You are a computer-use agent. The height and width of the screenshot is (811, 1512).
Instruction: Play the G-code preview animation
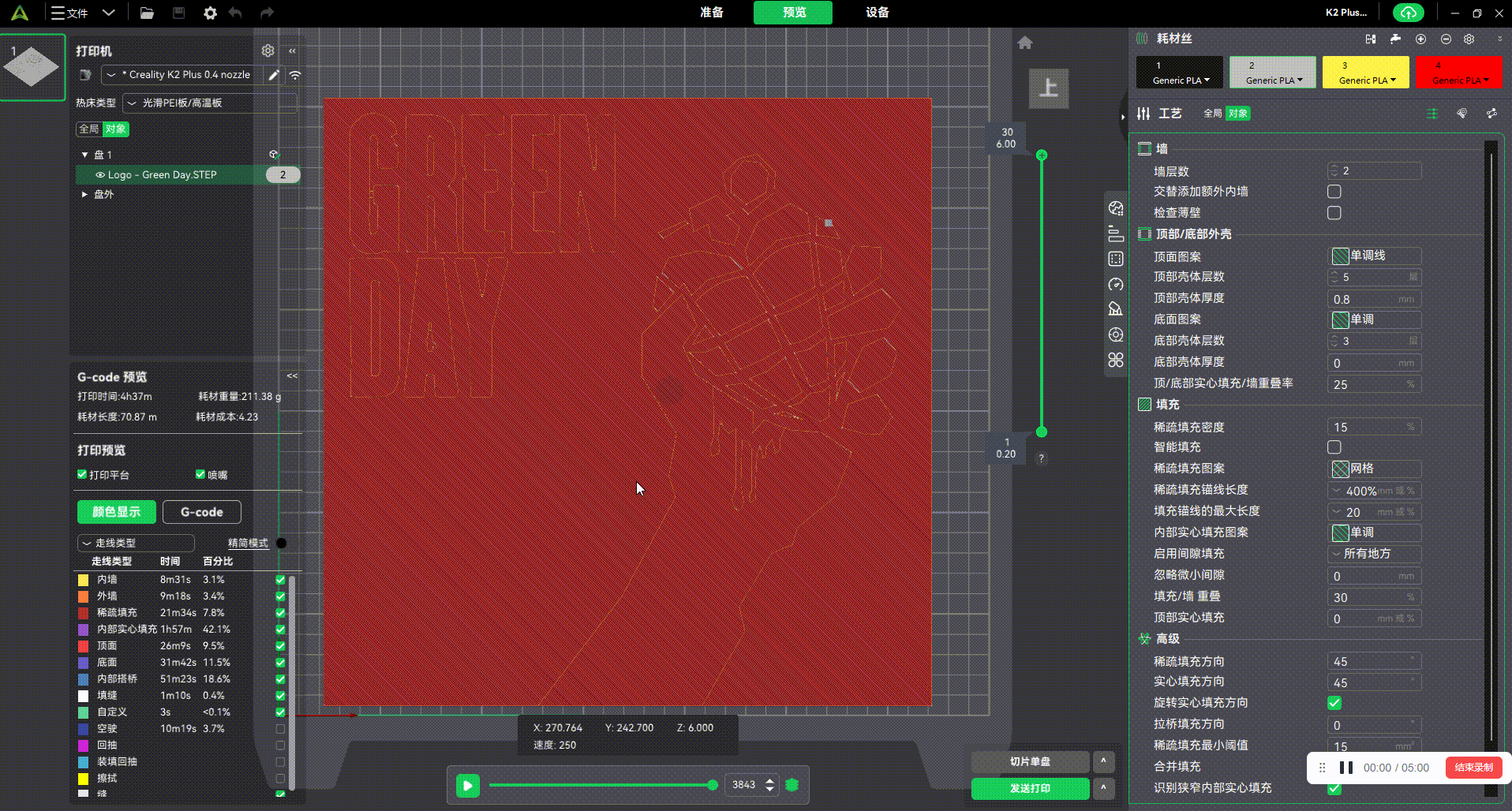tap(467, 786)
